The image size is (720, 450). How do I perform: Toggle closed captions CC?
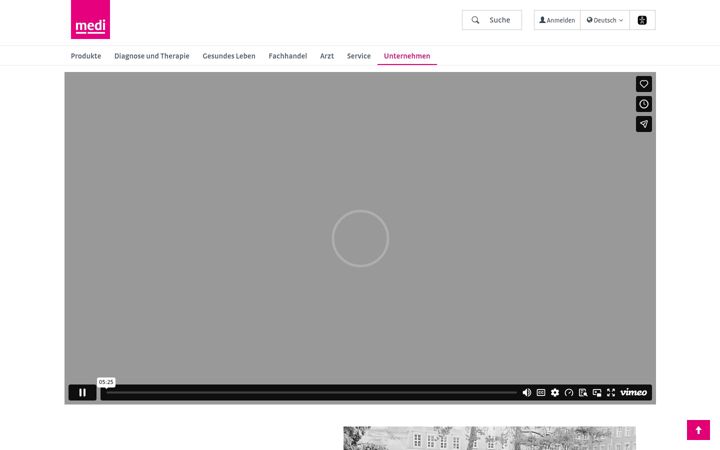(x=541, y=393)
